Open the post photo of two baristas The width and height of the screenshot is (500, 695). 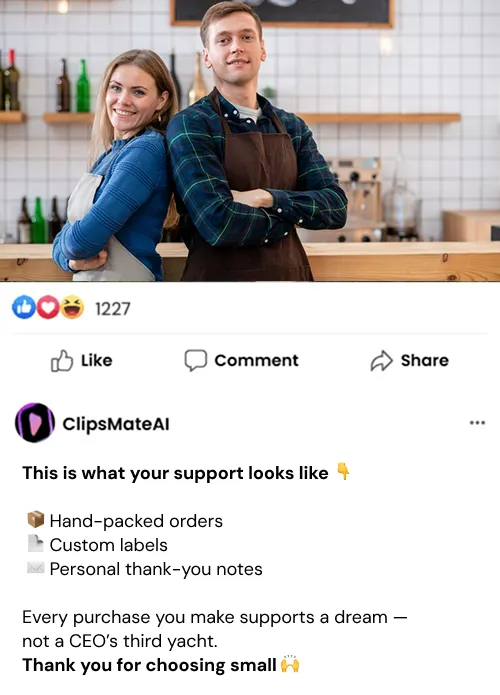point(250,141)
